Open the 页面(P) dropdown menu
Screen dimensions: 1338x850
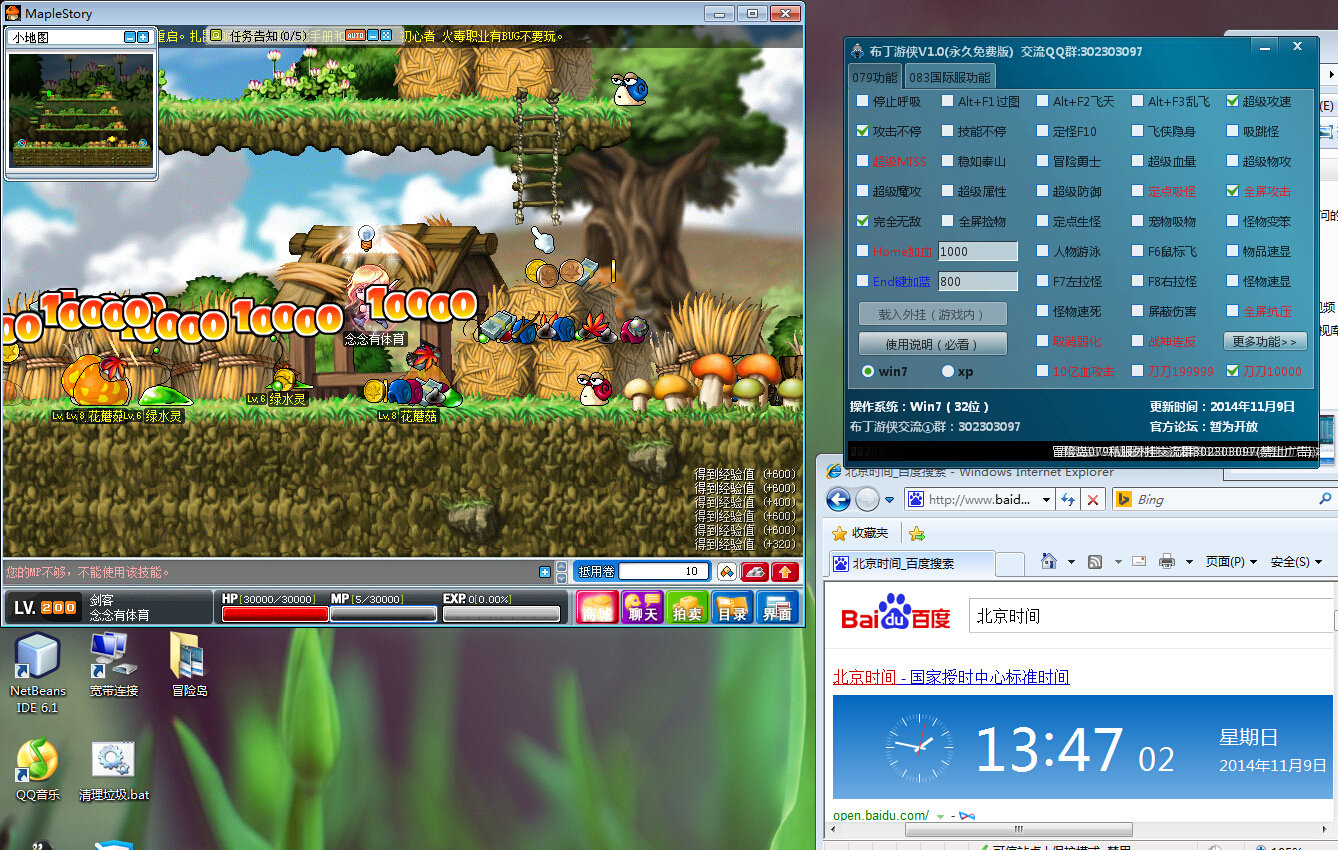point(1232,562)
